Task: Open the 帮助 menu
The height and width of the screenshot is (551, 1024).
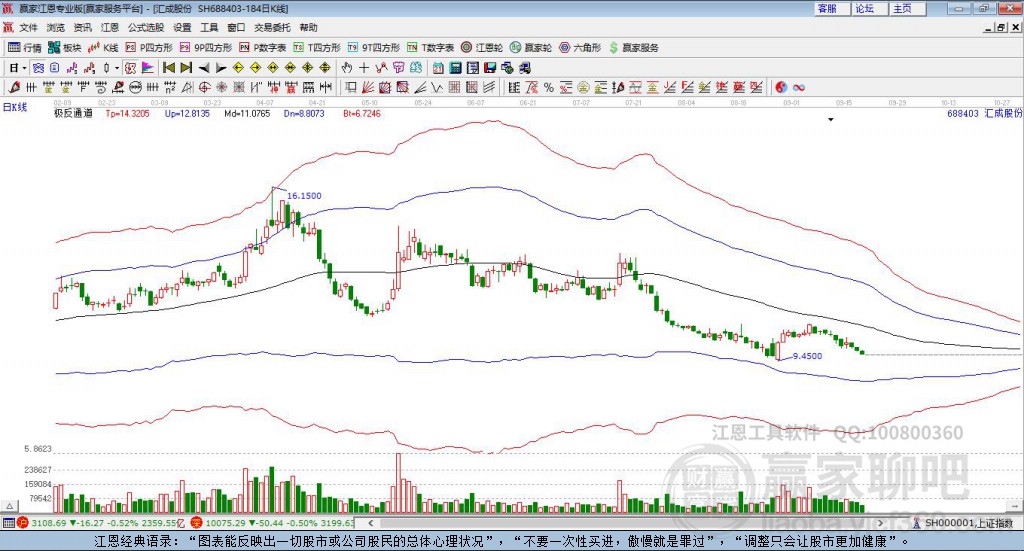Action: click(308, 27)
